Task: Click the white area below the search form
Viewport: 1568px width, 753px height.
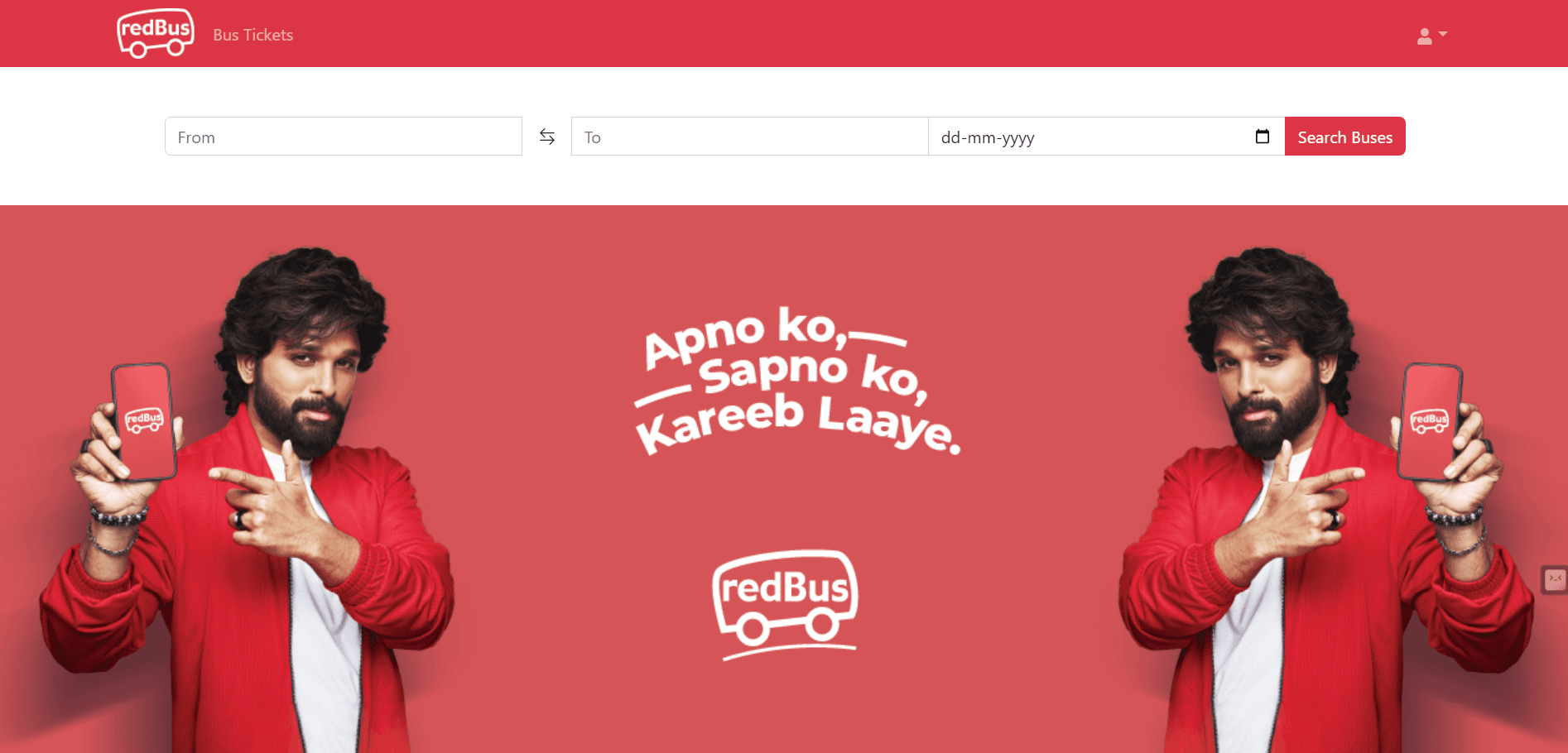Action: (x=784, y=182)
